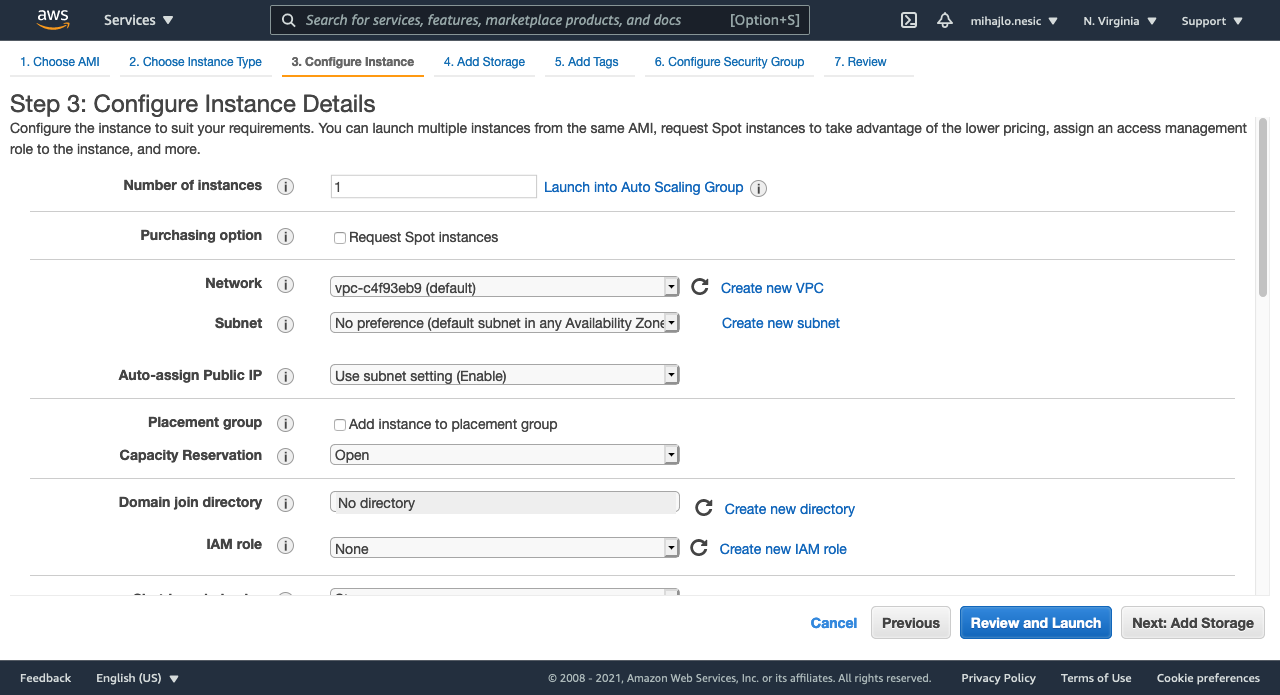Click the Review and Launch button

1036,623
